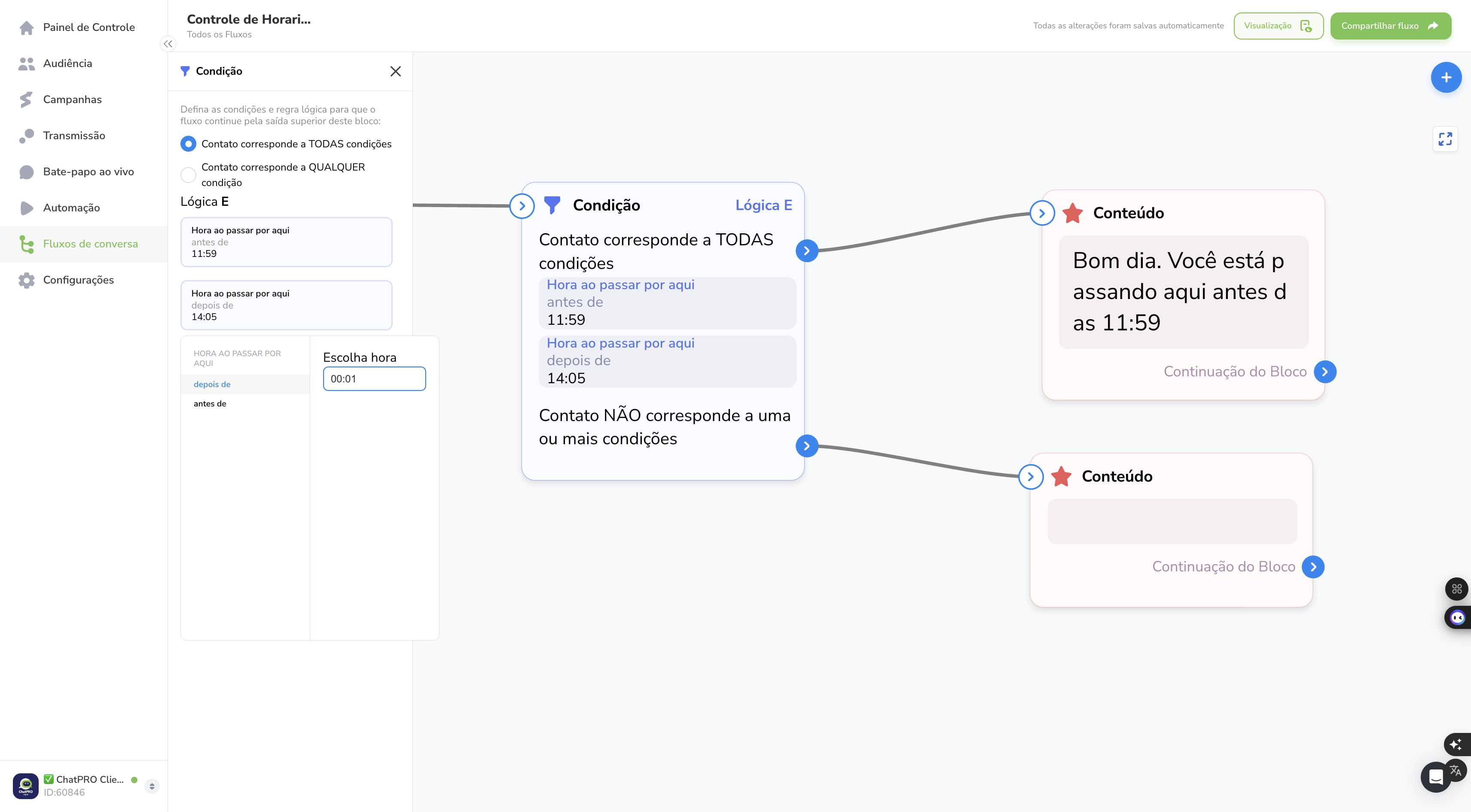Screen dimensions: 1471x812
Task: Open translate language icon
Action: 1456,771
